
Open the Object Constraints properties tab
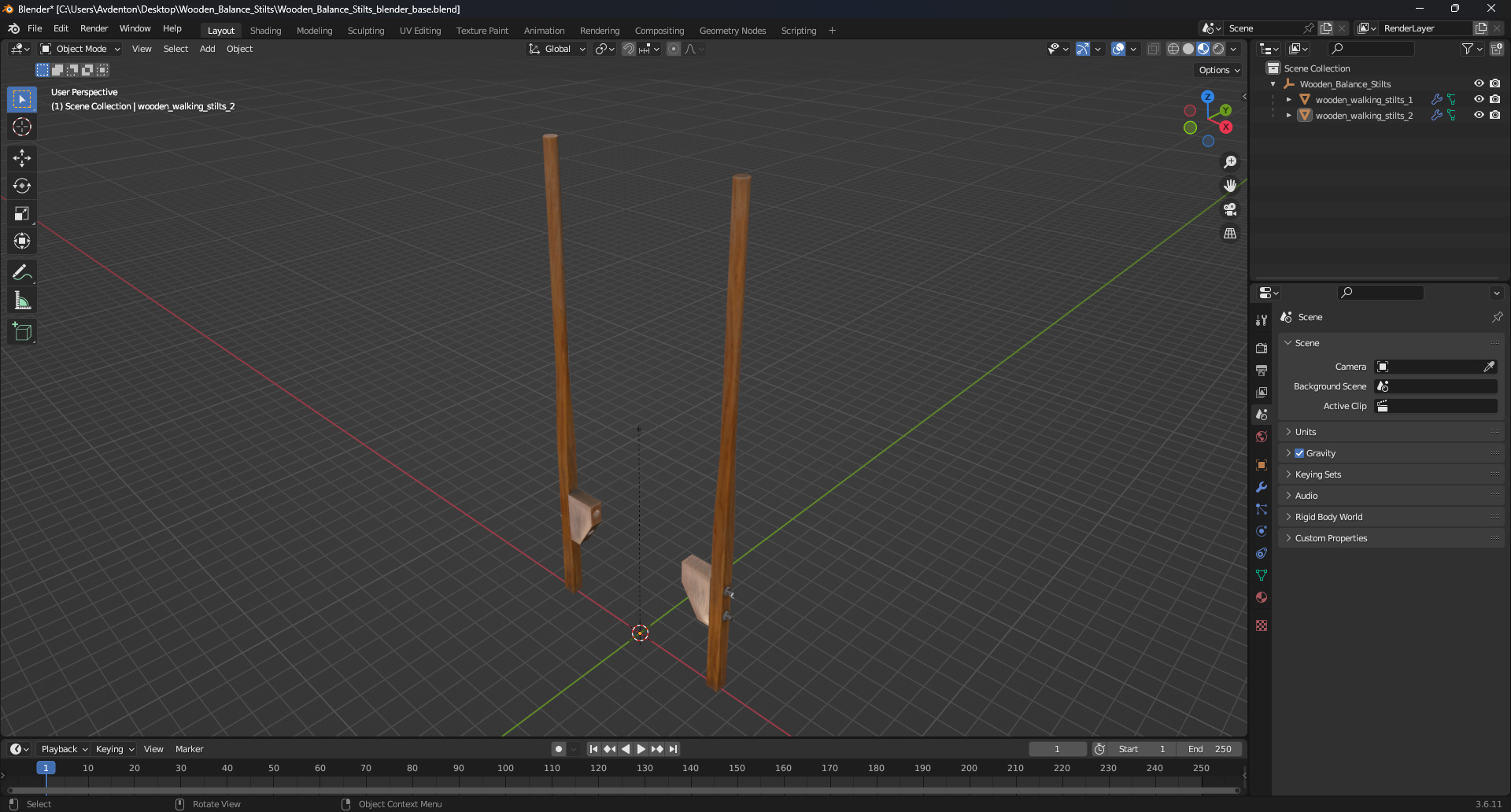pos(1262,553)
